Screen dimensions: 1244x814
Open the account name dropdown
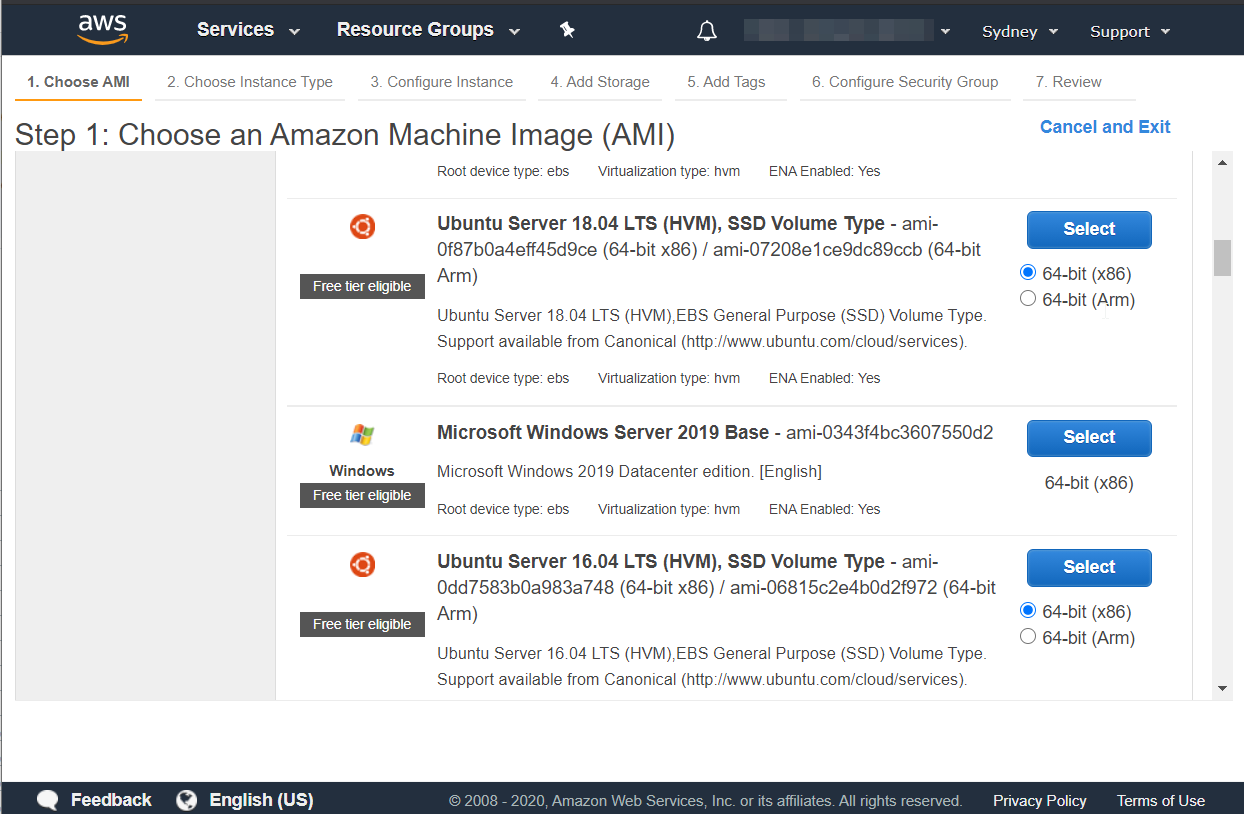pos(847,31)
